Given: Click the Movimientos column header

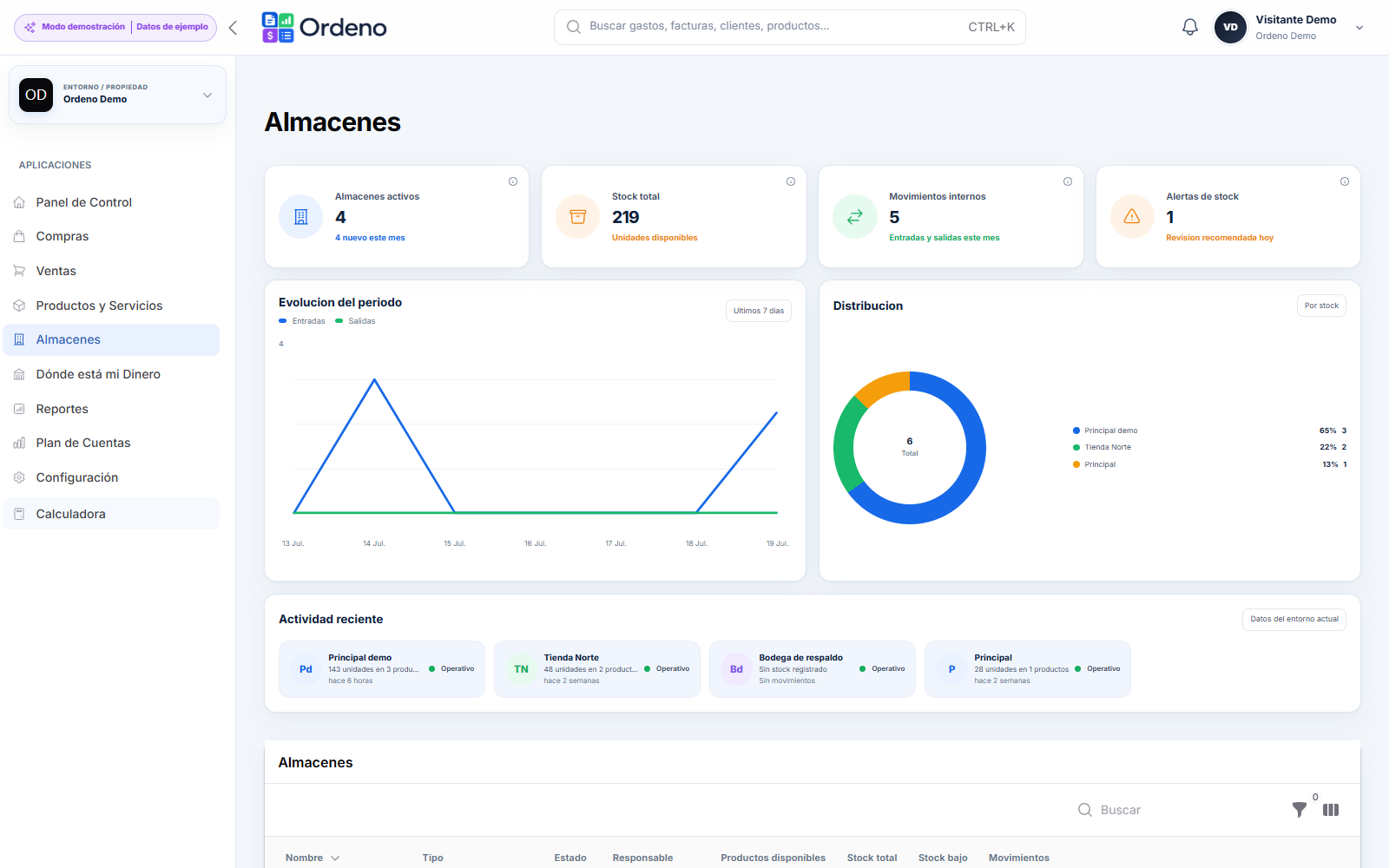Looking at the screenshot, I should (x=1018, y=858).
